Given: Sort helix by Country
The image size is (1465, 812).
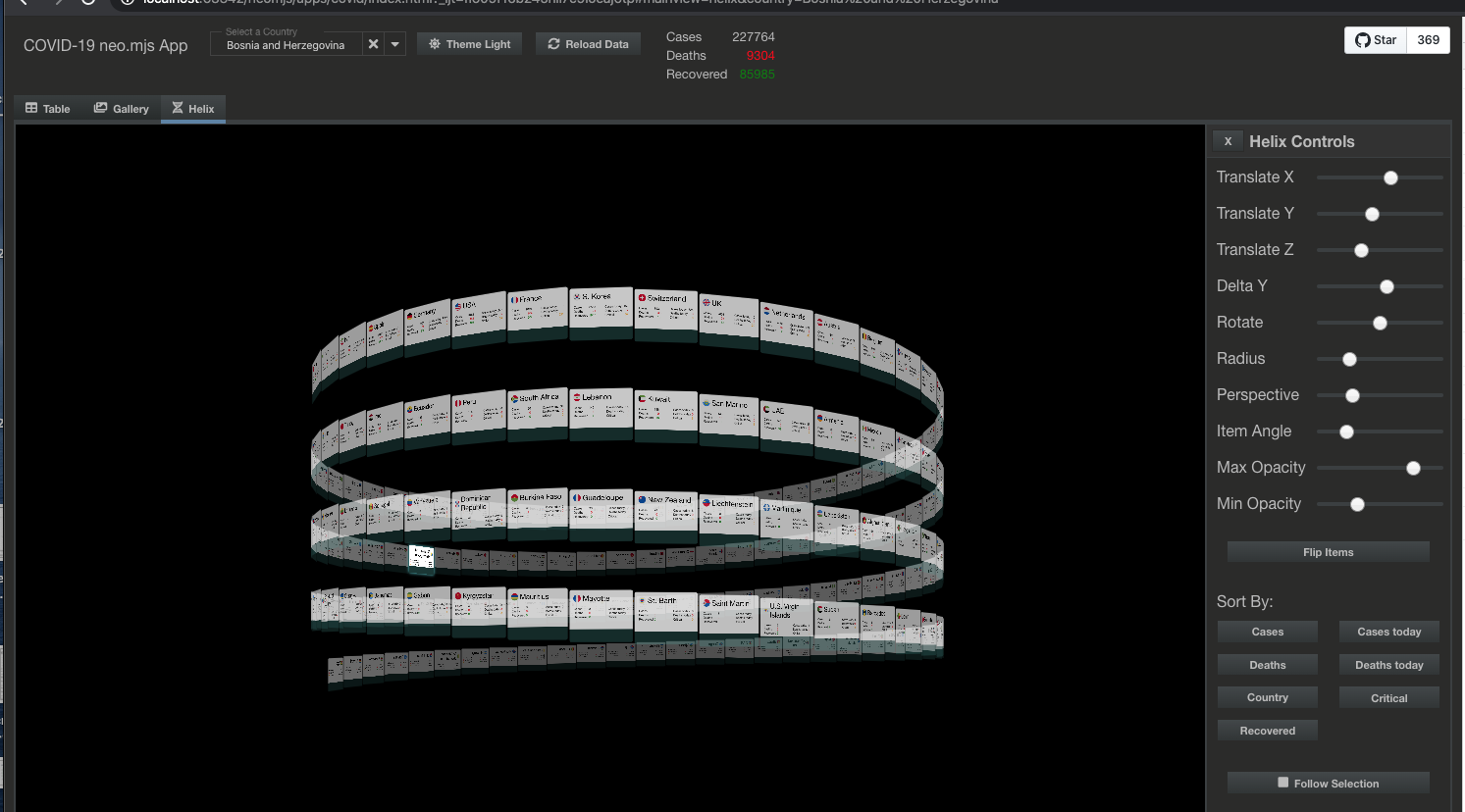Looking at the screenshot, I should tap(1267, 697).
